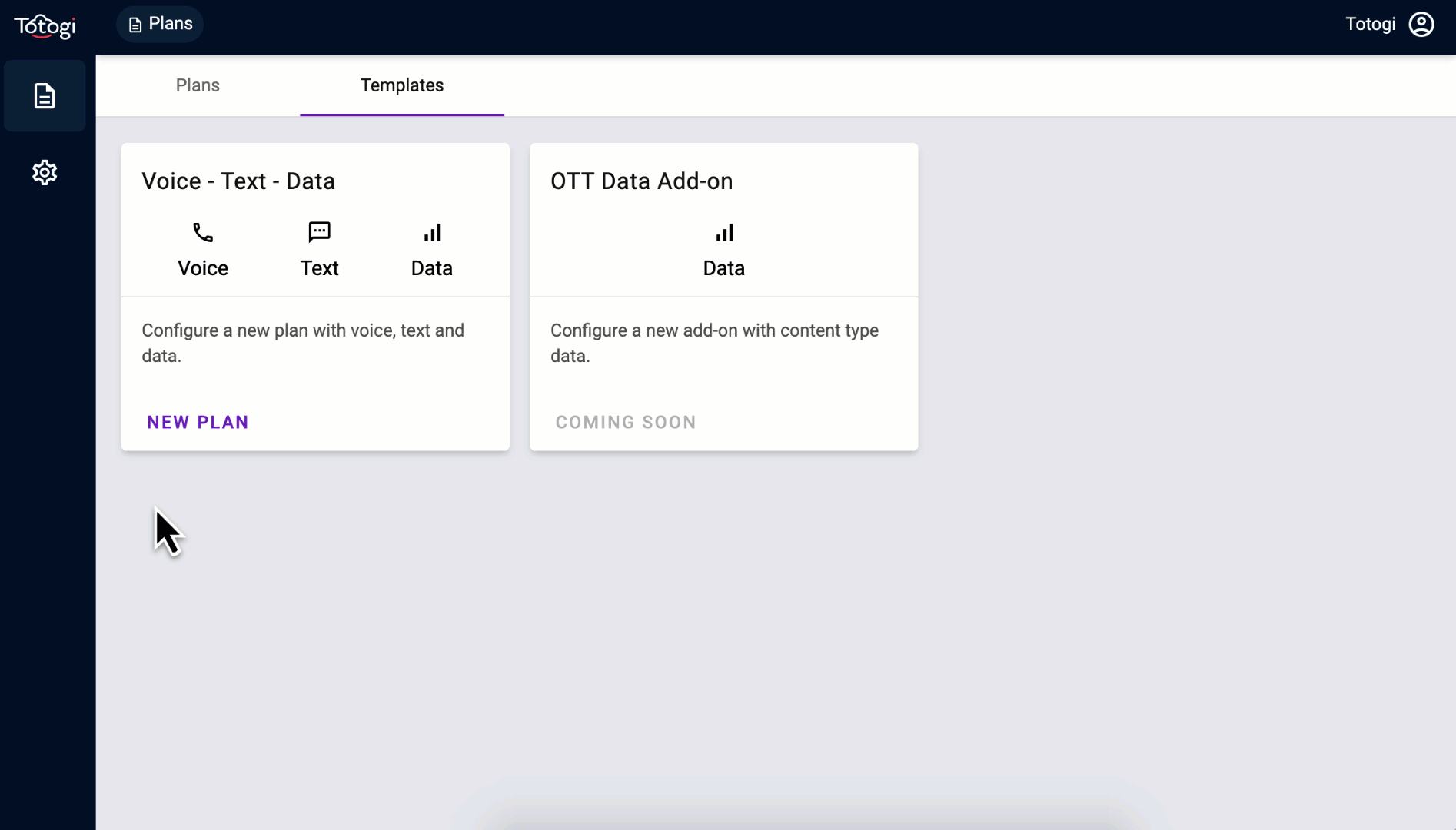Select the Templates tab
The width and height of the screenshot is (1456, 830).
tap(402, 85)
